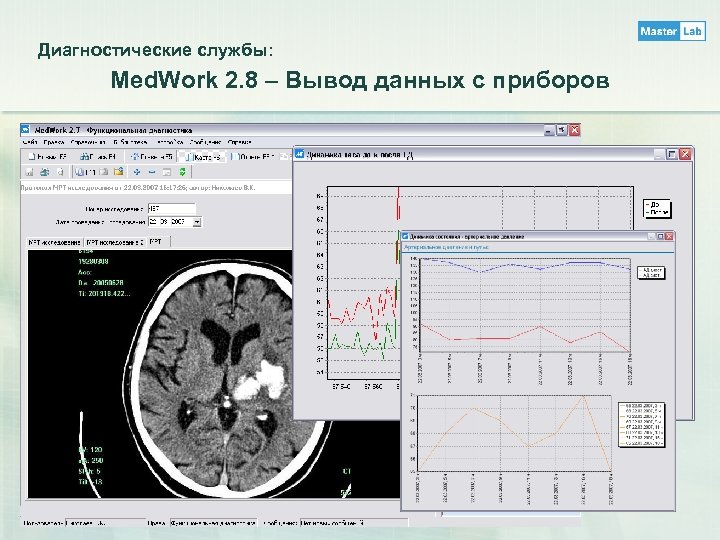
Task: Open the Справочники menu
Action: (88, 142)
